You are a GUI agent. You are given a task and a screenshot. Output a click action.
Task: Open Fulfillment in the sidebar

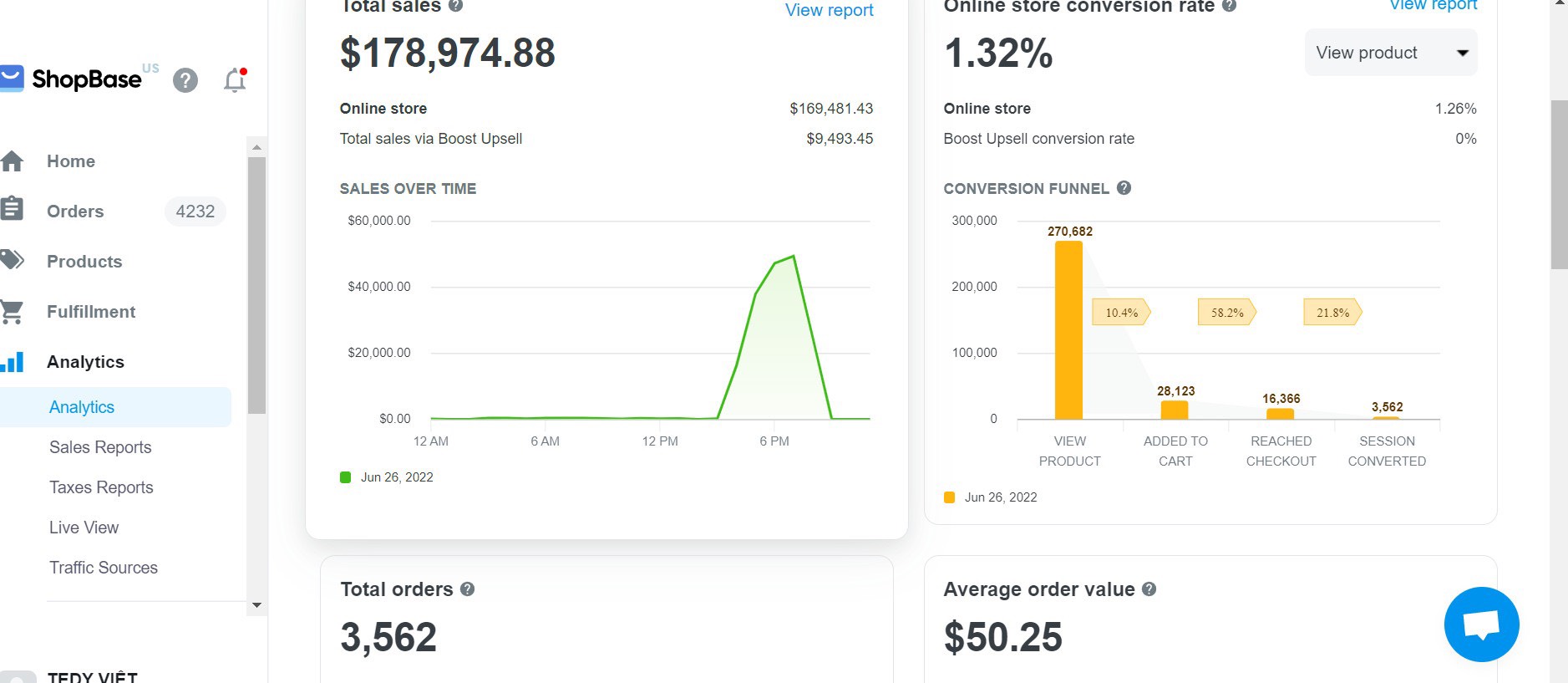pyautogui.click(x=91, y=312)
